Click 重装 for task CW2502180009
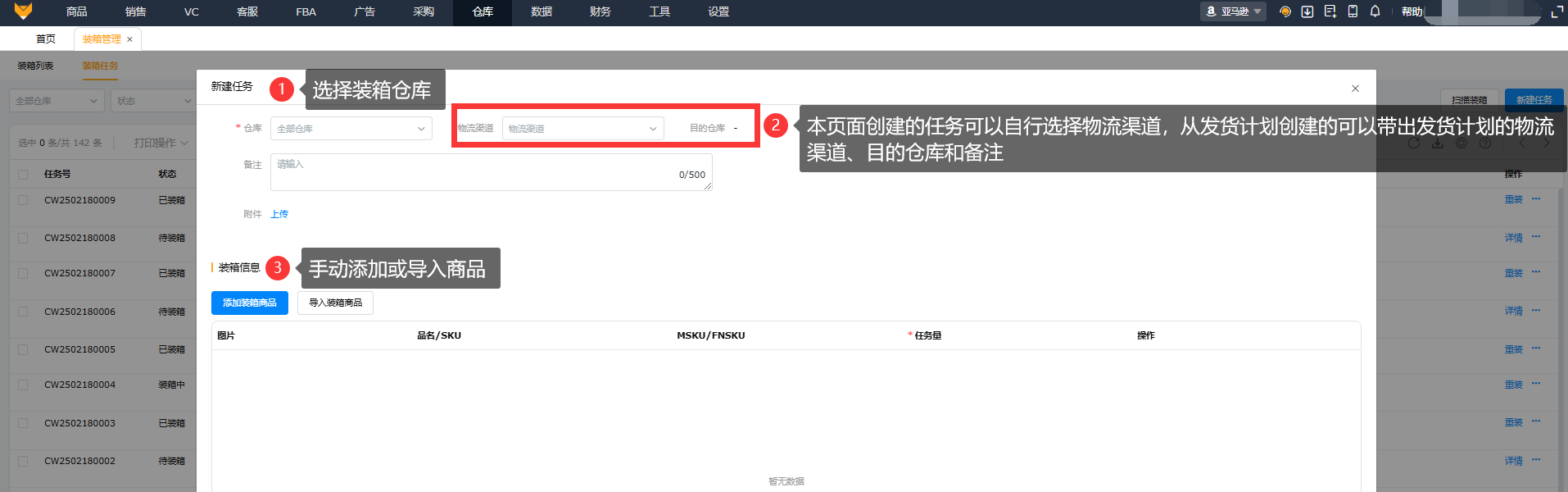The image size is (1568, 492). click(x=1513, y=199)
